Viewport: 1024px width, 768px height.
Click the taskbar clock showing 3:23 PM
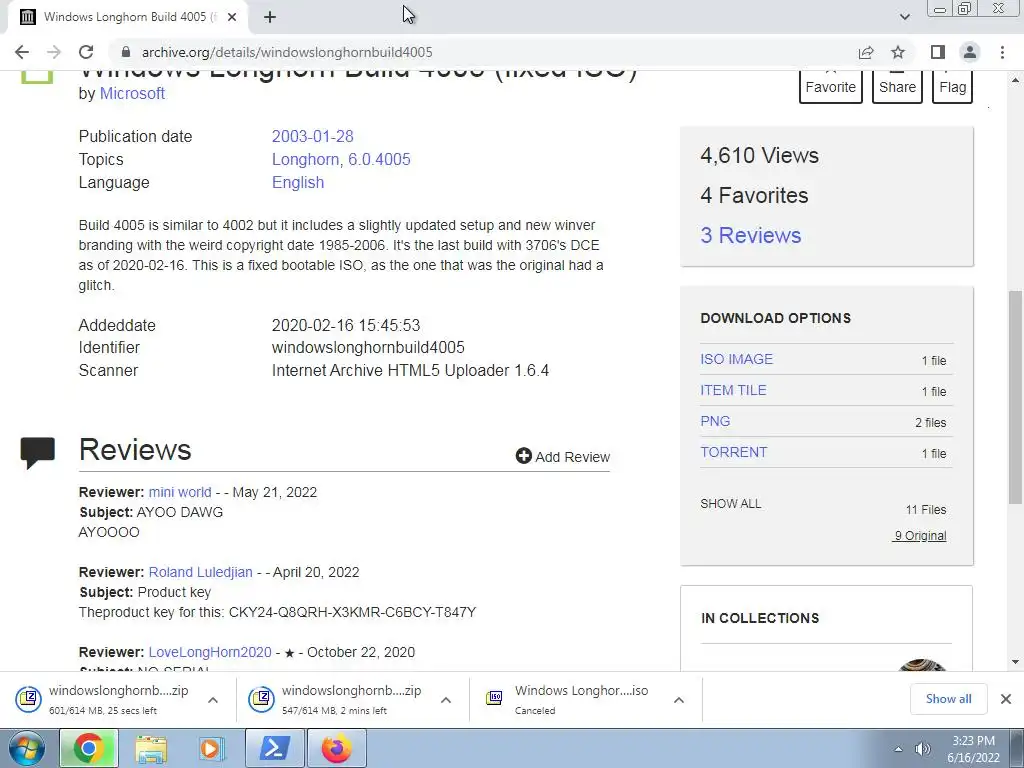pos(973,749)
